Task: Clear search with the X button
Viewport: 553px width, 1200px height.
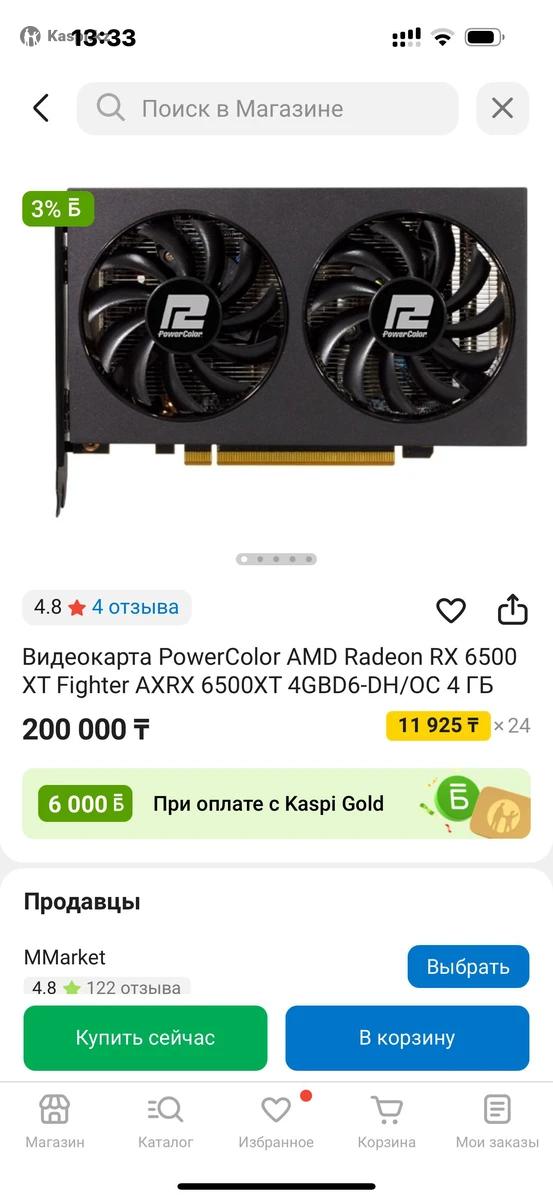Action: click(x=502, y=108)
